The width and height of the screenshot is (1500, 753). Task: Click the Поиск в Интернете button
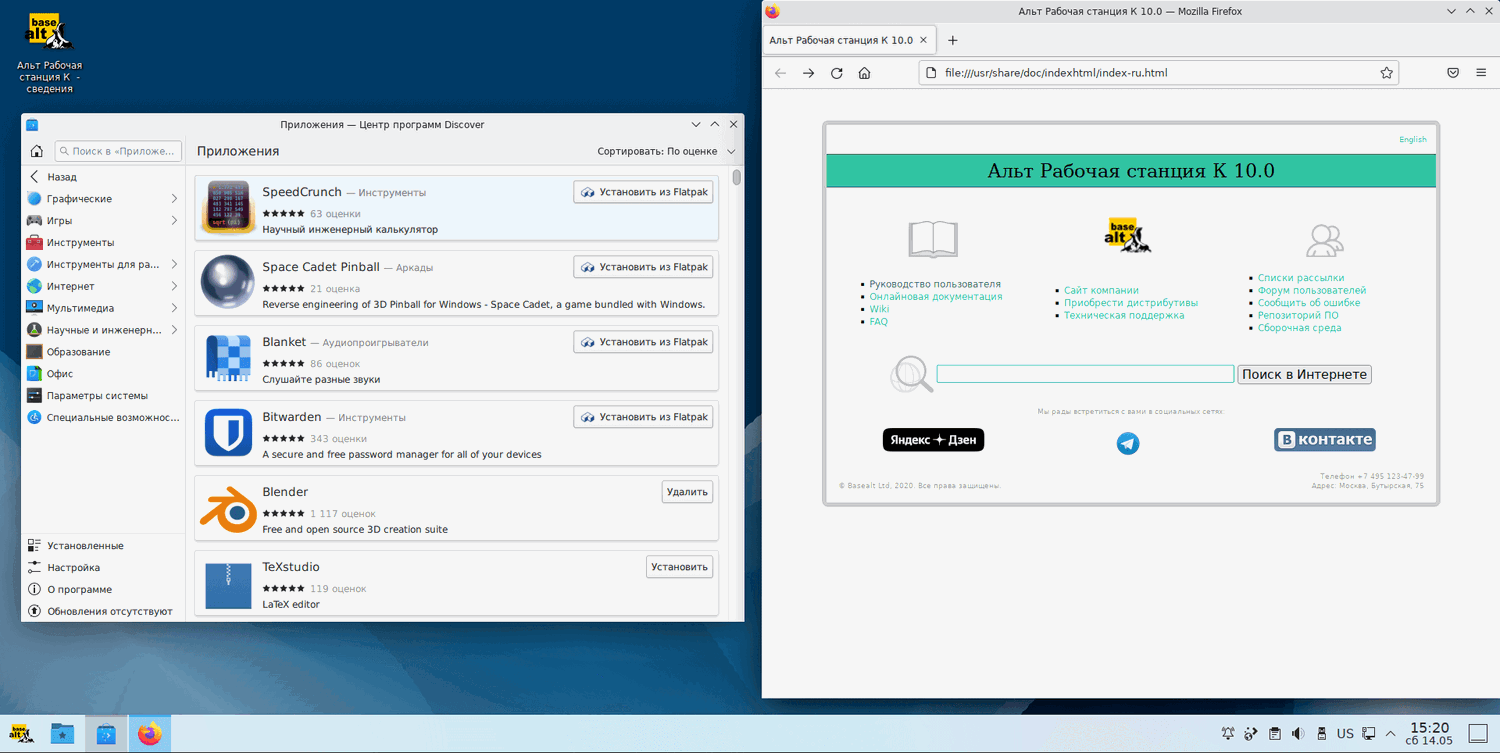pos(1304,374)
